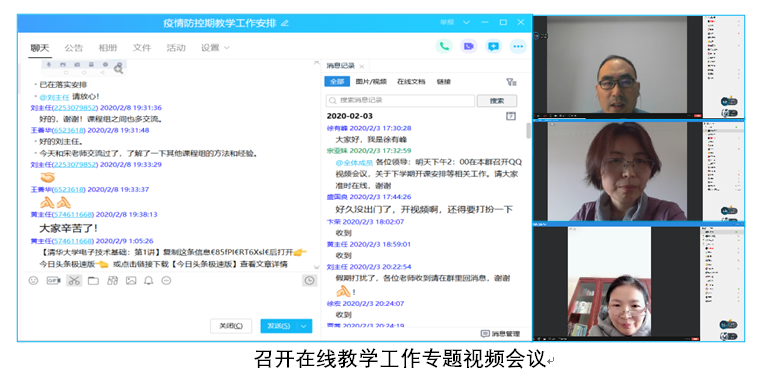Click the 关闭(C) button
Viewport: 761px width, 383px height.
coord(231,326)
